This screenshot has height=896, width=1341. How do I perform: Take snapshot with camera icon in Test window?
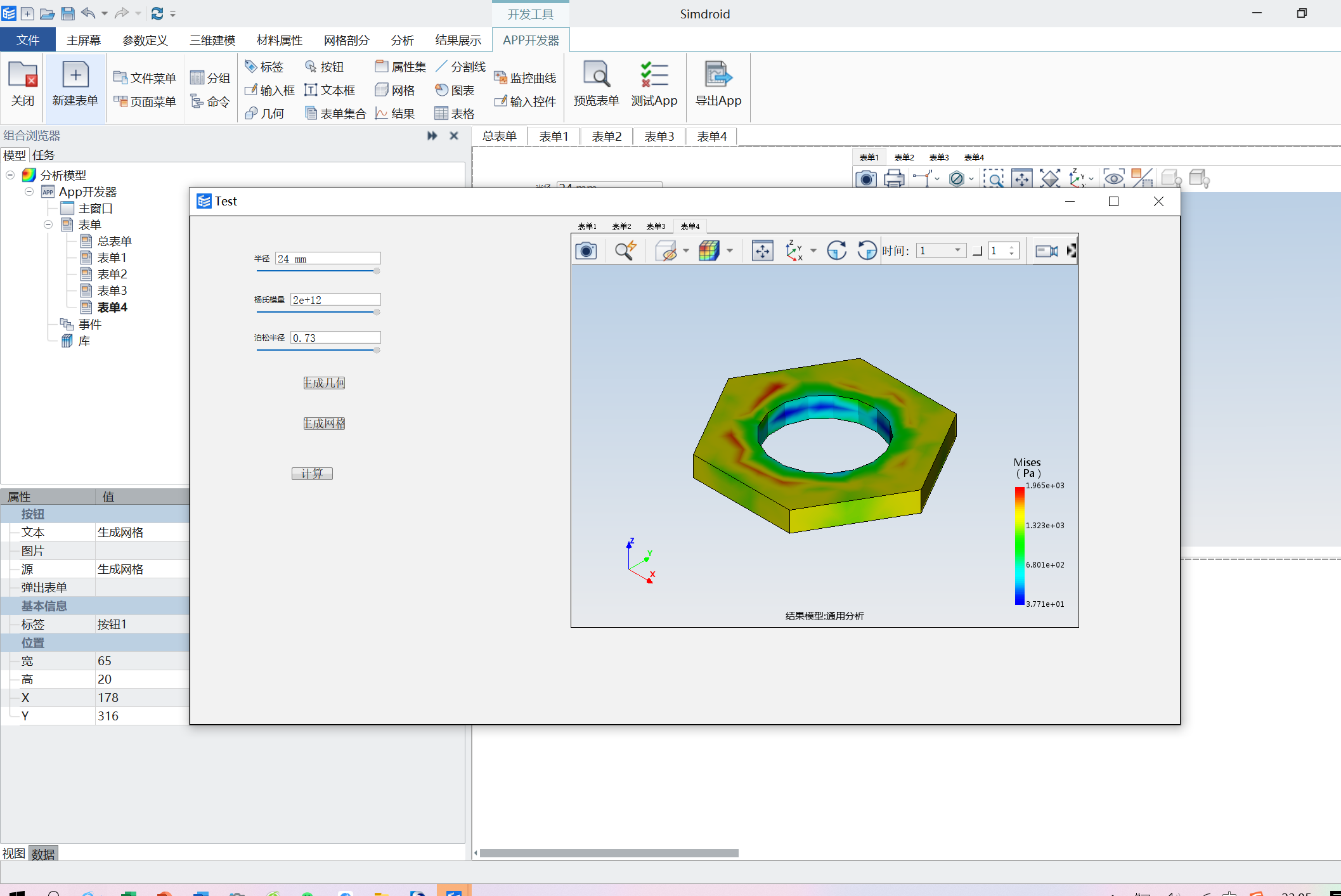(586, 251)
